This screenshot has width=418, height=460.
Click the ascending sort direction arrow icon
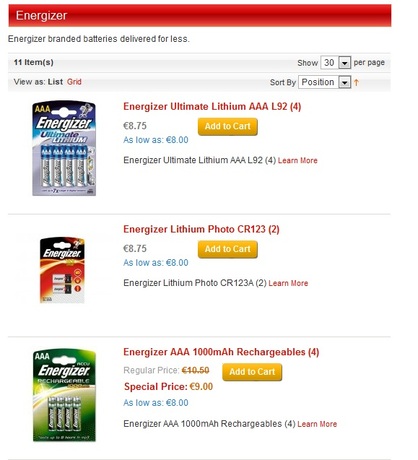point(356,82)
